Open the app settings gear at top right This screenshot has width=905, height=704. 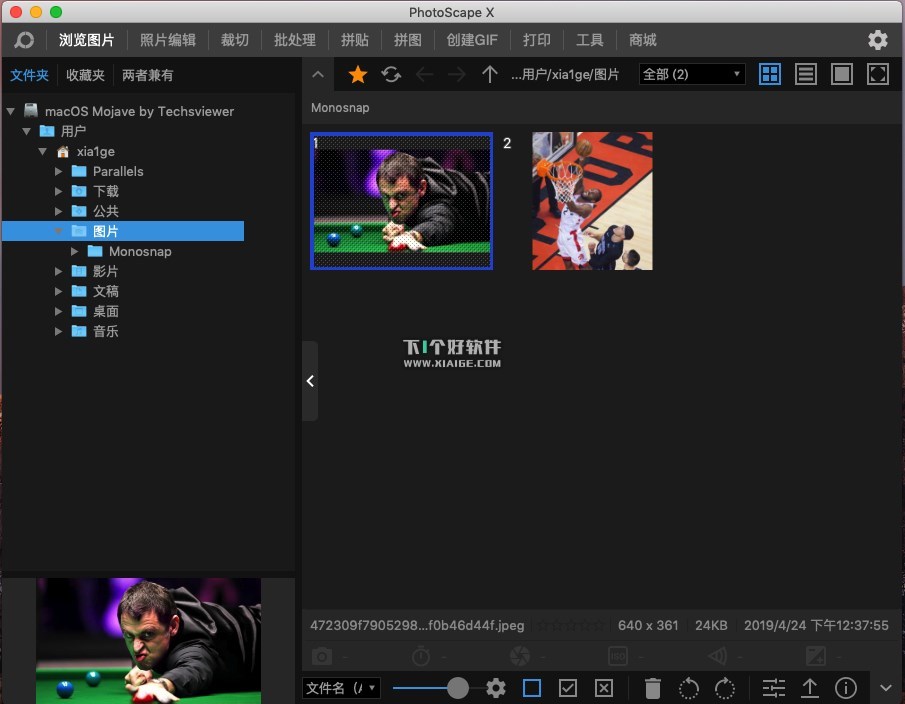pos(877,40)
